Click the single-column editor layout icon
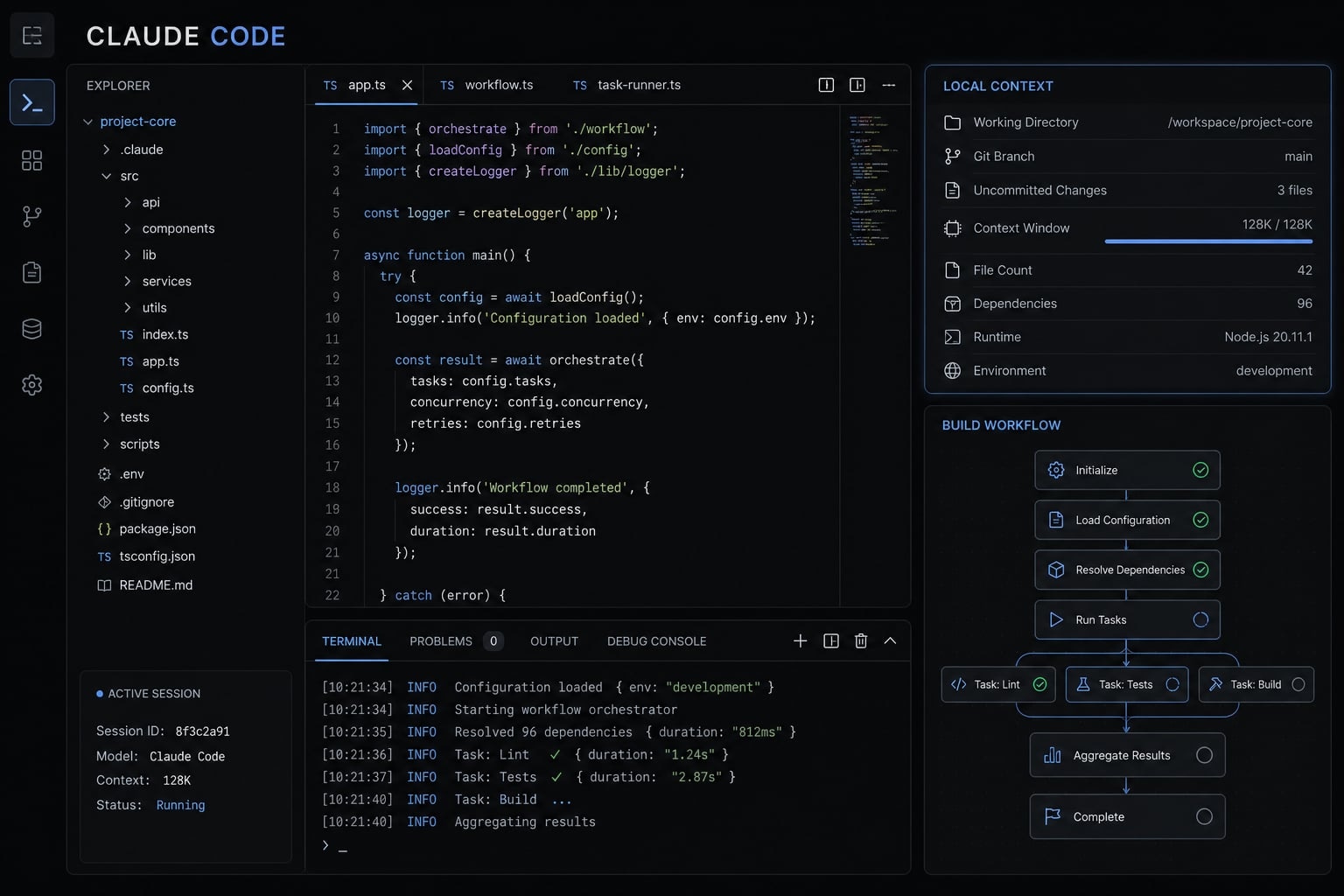 (x=826, y=85)
